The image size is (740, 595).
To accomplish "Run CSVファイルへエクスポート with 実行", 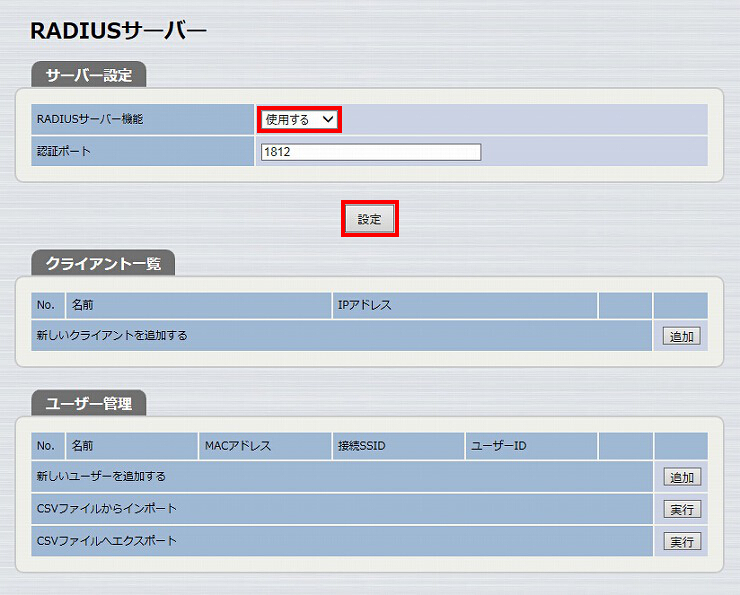I will point(682,541).
